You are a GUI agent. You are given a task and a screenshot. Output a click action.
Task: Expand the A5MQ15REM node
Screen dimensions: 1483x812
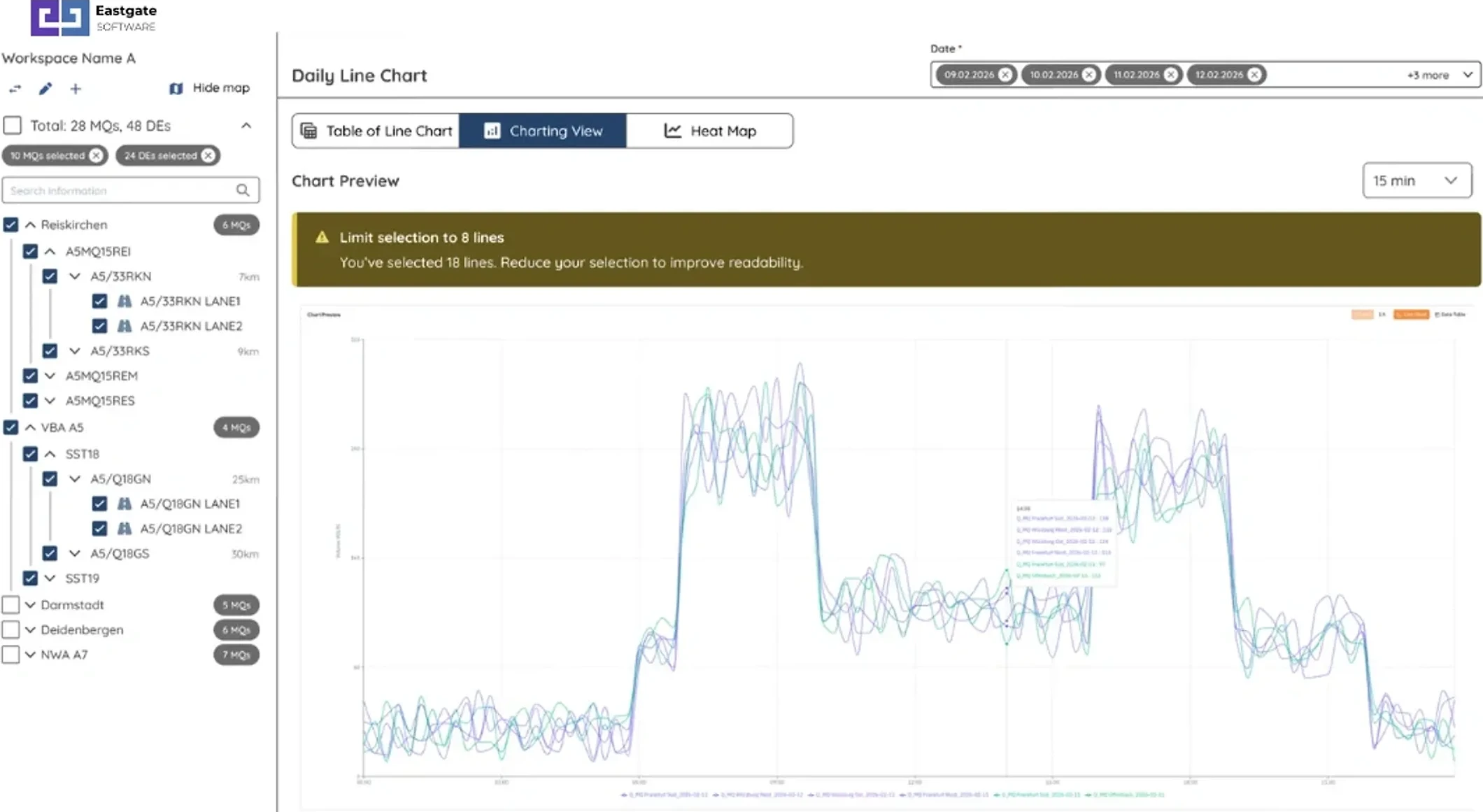50,376
